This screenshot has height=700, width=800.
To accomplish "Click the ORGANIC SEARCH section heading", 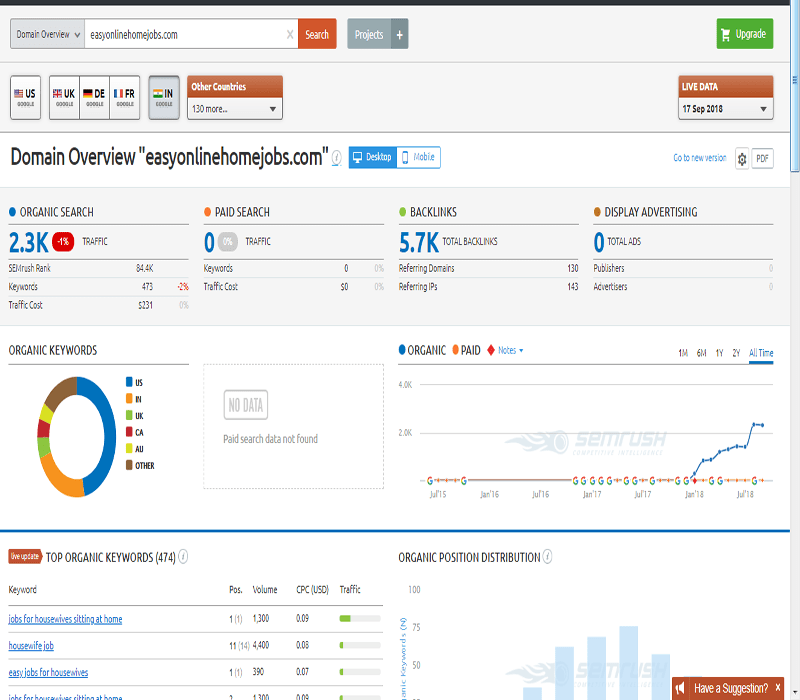I will (x=57, y=212).
